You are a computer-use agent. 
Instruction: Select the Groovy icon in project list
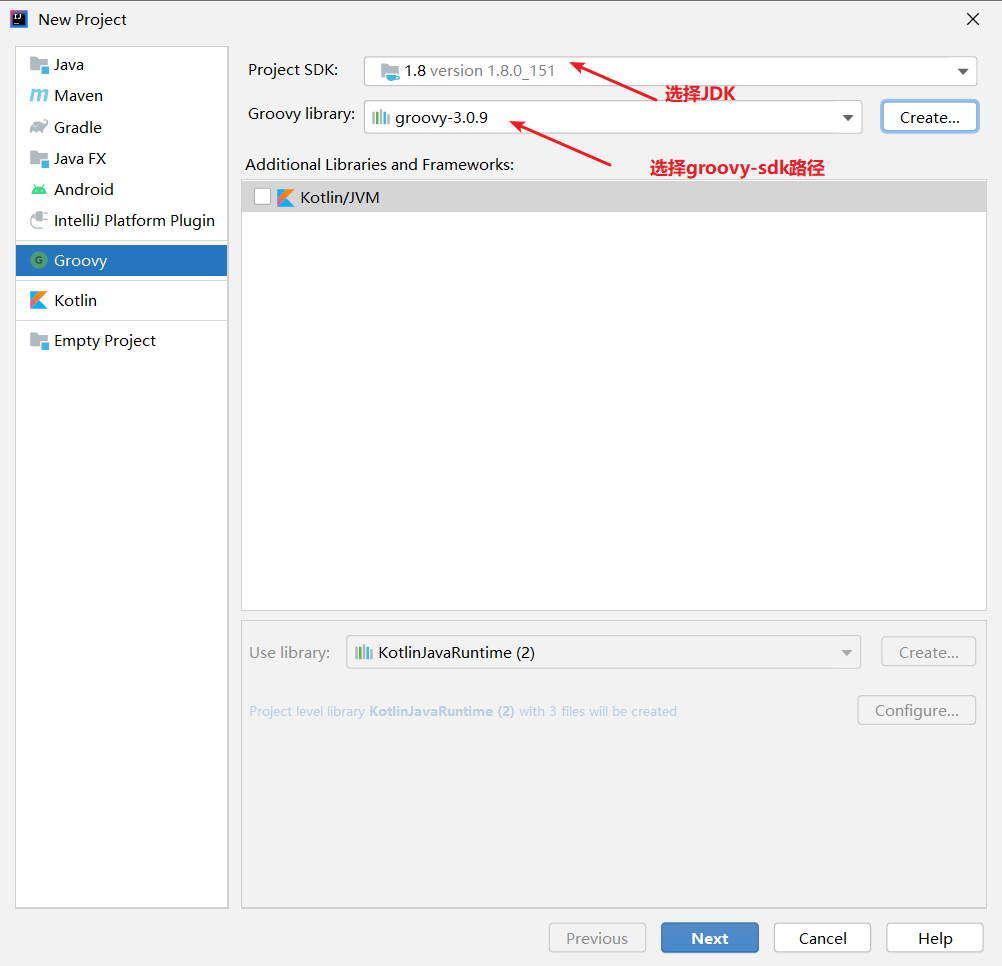pos(39,260)
